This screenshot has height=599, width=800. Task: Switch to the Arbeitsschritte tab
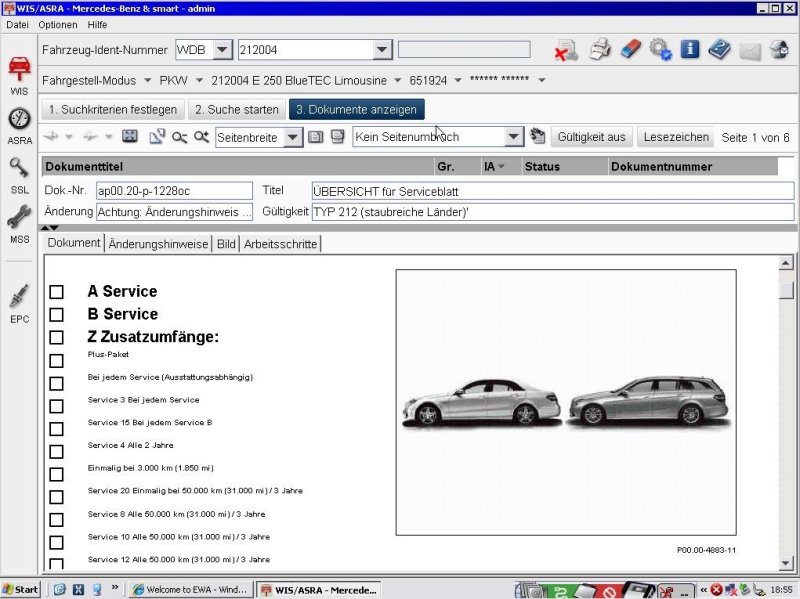[281, 244]
